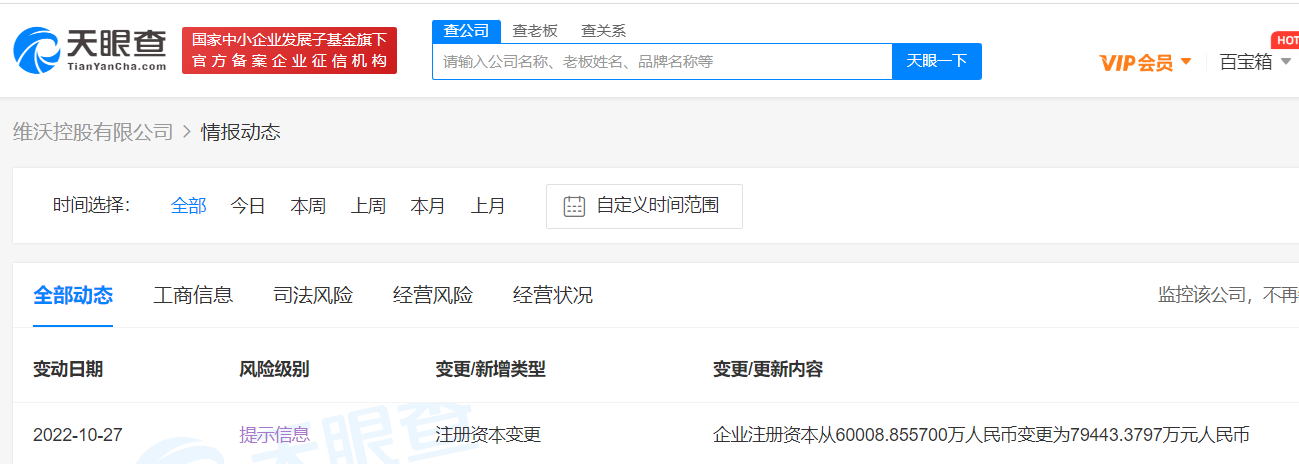Switch to 查老板 search tab
Image resolution: width=1299 pixels, height=464 pixels.
pyautogui.click(x=535, y=31)
